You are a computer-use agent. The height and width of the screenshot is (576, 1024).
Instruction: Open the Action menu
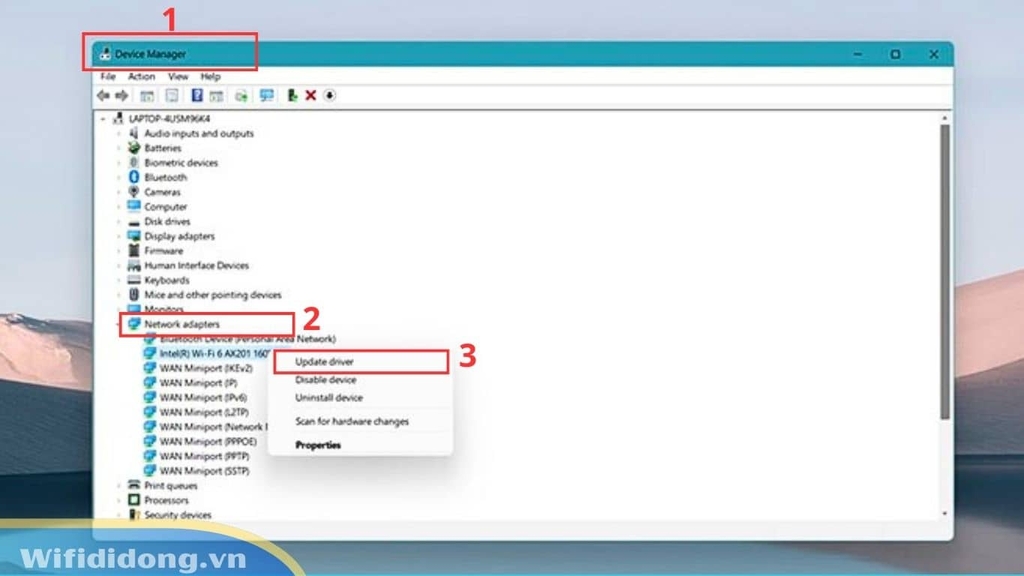pos(141,76)
